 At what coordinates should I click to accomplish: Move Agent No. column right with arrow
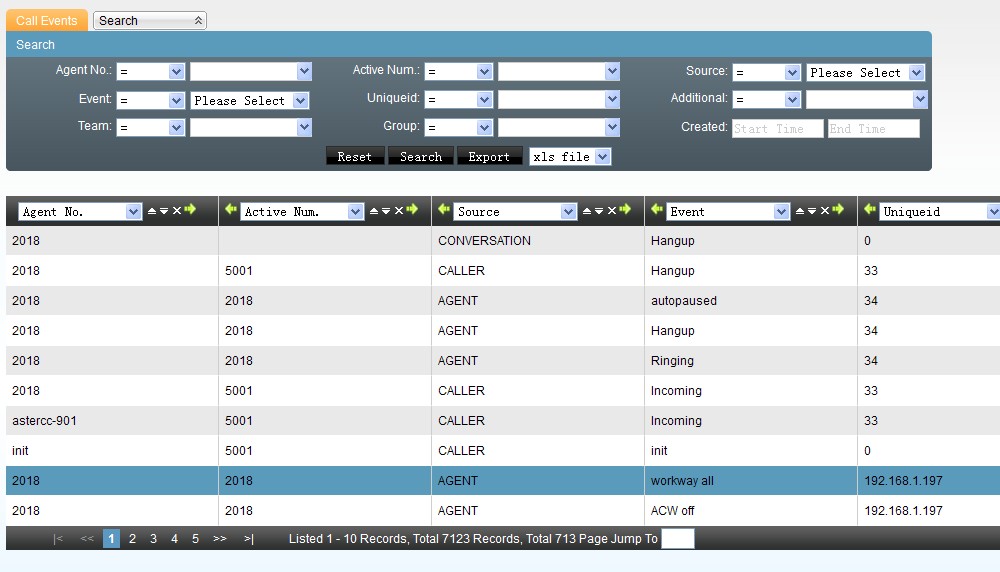click(x=190, y=210)
